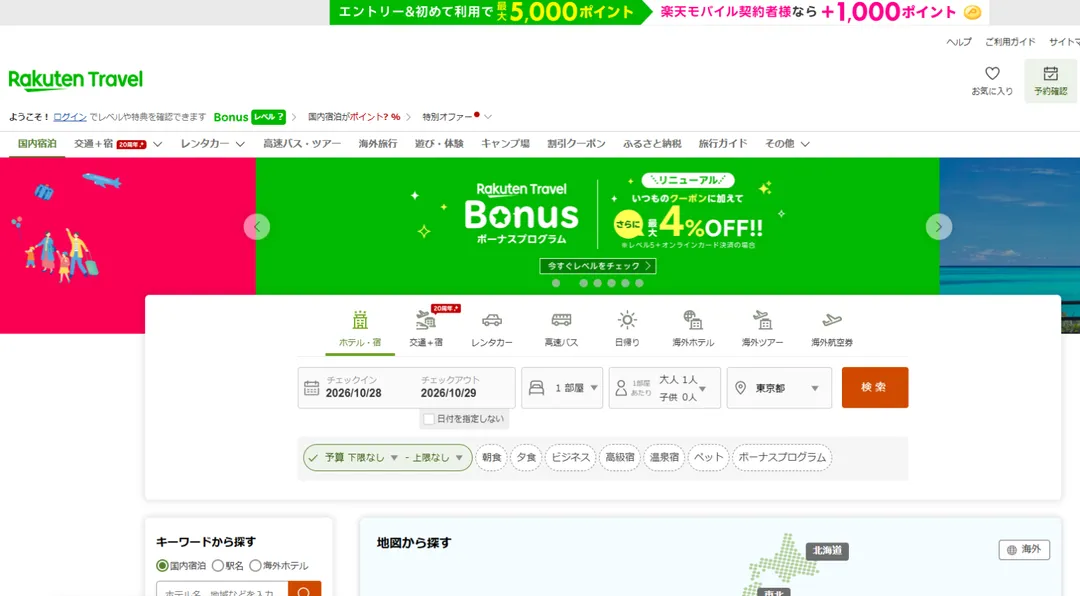The width and height of the screenshot is (1080, 596).
Task: Select the 高速バス bus icon
Action: (x=561, y=320)
